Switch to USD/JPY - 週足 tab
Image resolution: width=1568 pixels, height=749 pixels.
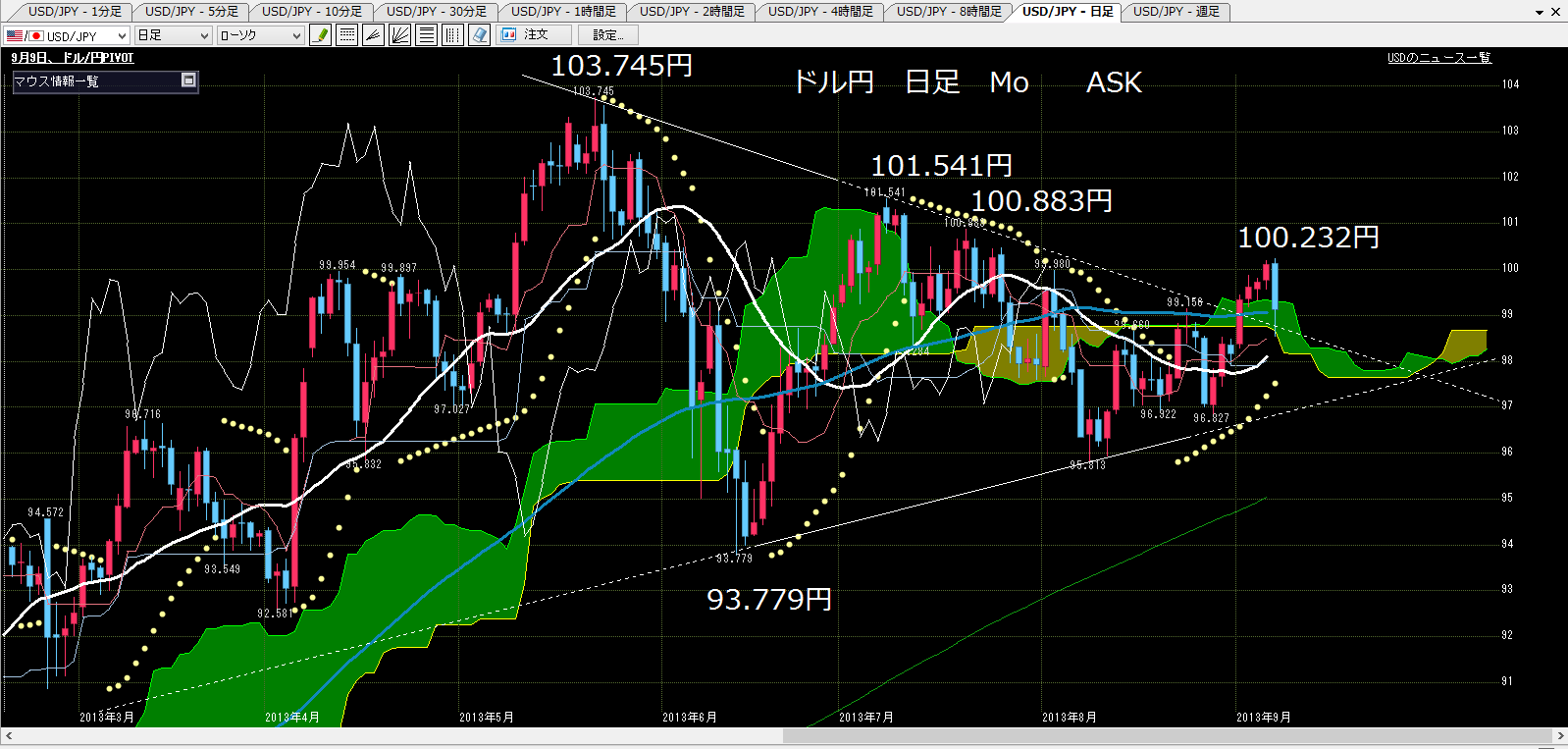coord(1176,12)
